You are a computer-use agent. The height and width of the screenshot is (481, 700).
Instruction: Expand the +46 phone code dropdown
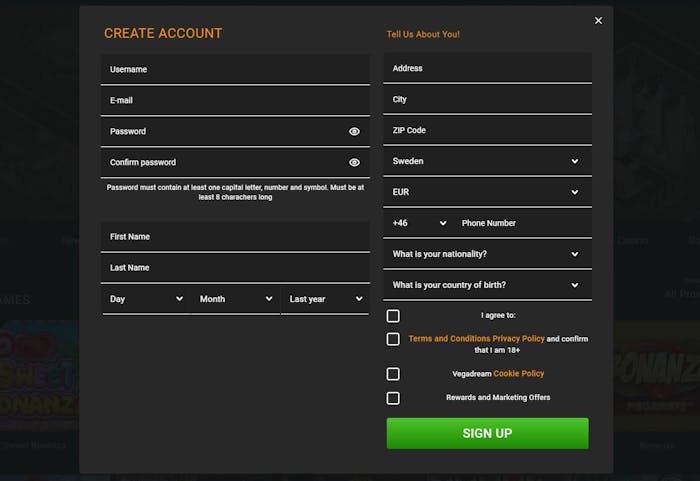[419, 223]
